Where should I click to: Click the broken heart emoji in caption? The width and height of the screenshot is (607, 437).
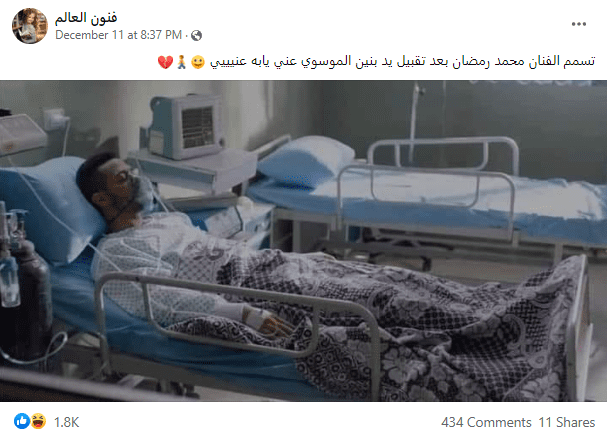[165, 62]
